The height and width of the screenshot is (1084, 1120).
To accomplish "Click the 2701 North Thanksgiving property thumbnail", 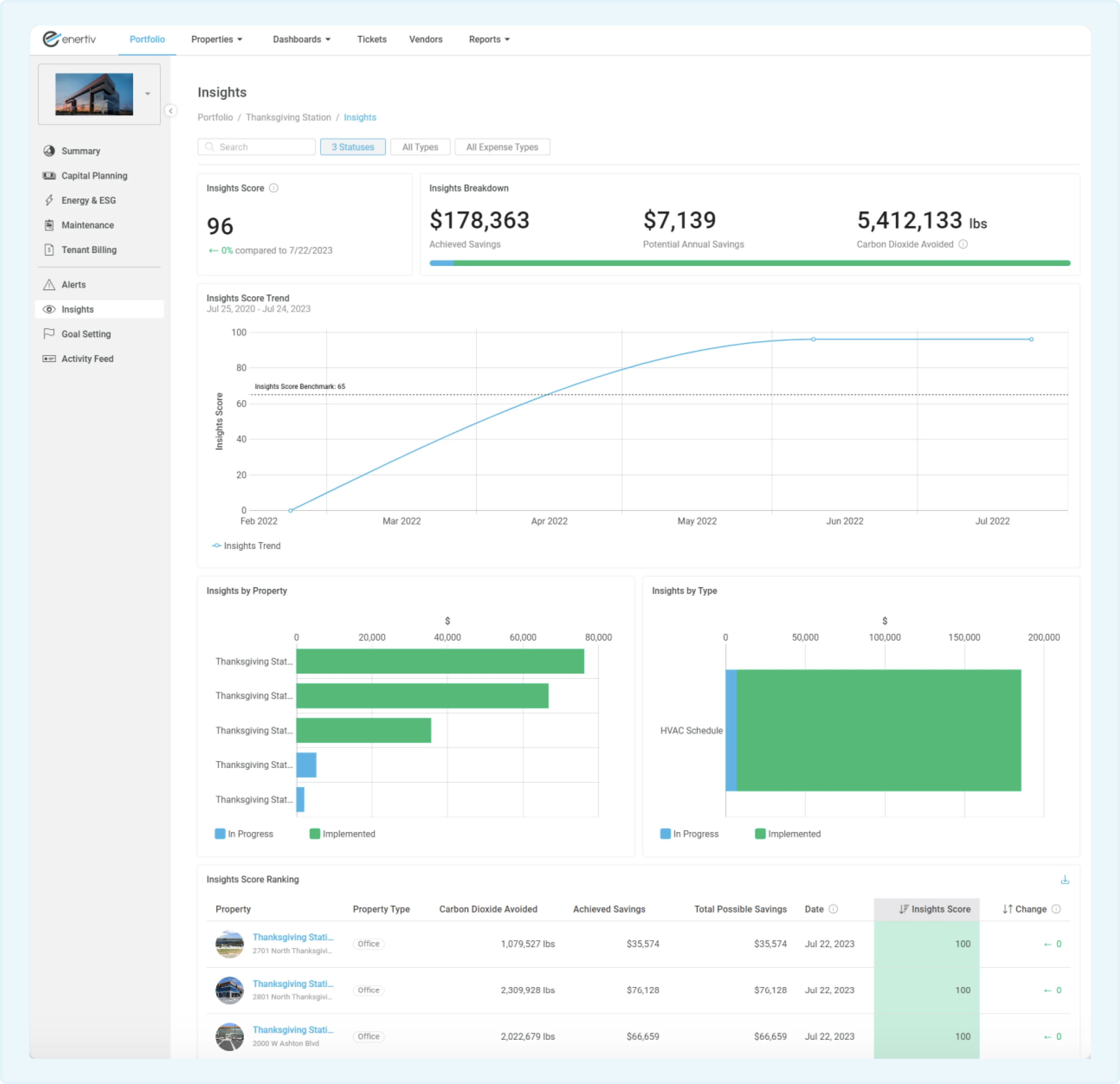I will coord(229,944).
